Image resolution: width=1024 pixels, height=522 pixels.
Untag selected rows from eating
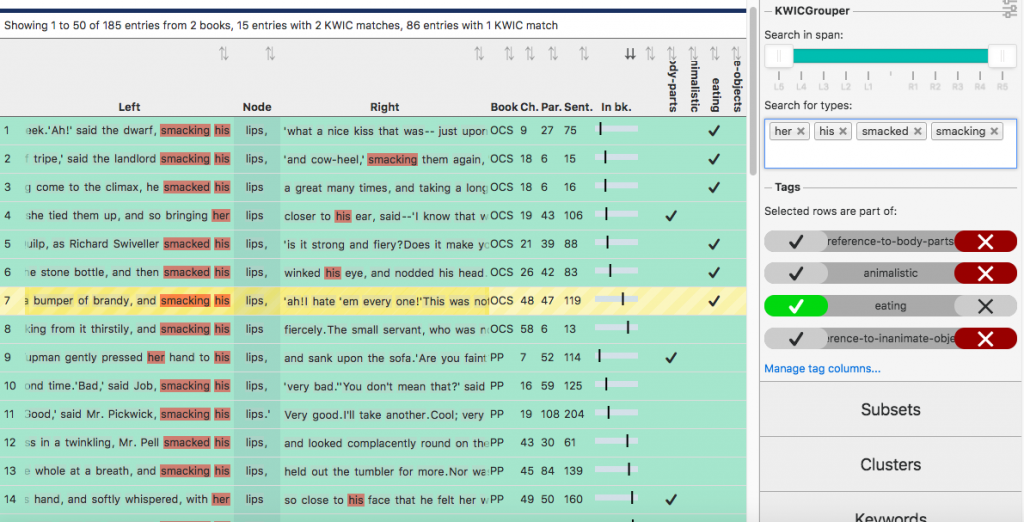coord(985,307)
